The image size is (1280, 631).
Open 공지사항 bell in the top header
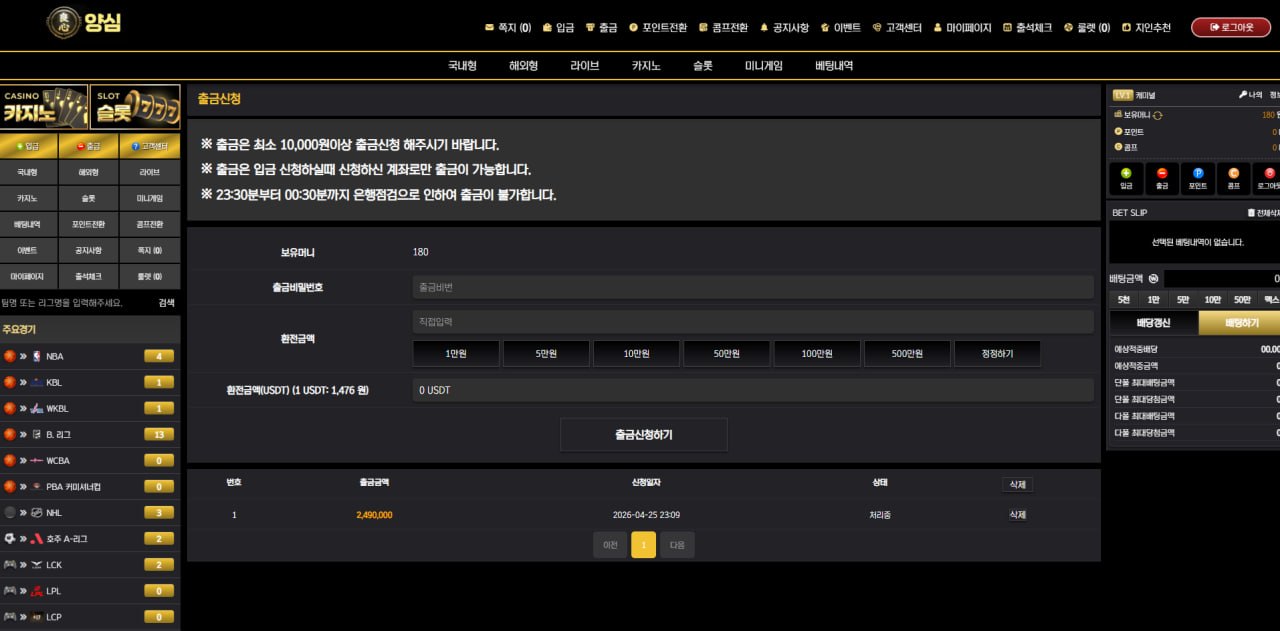784,28
